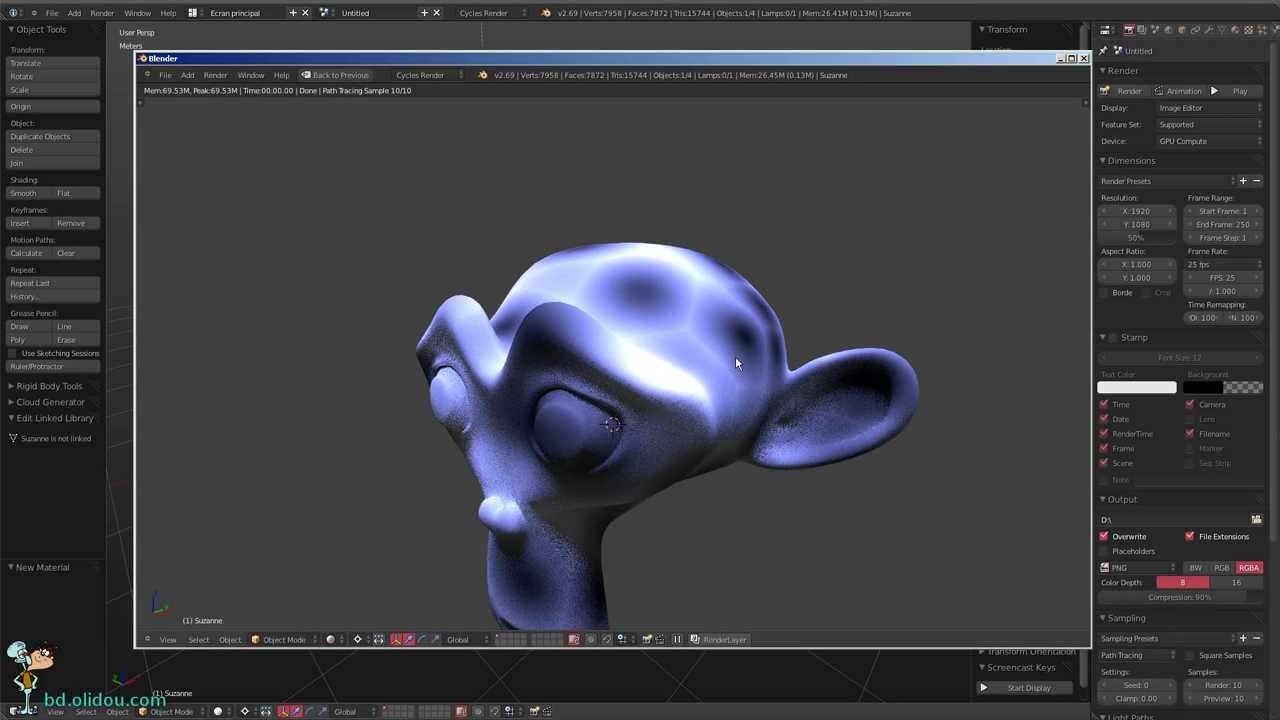The image size is (1280, 720).
Task: Open the Render Layers properties tab icon
Action: (1141, 30)
